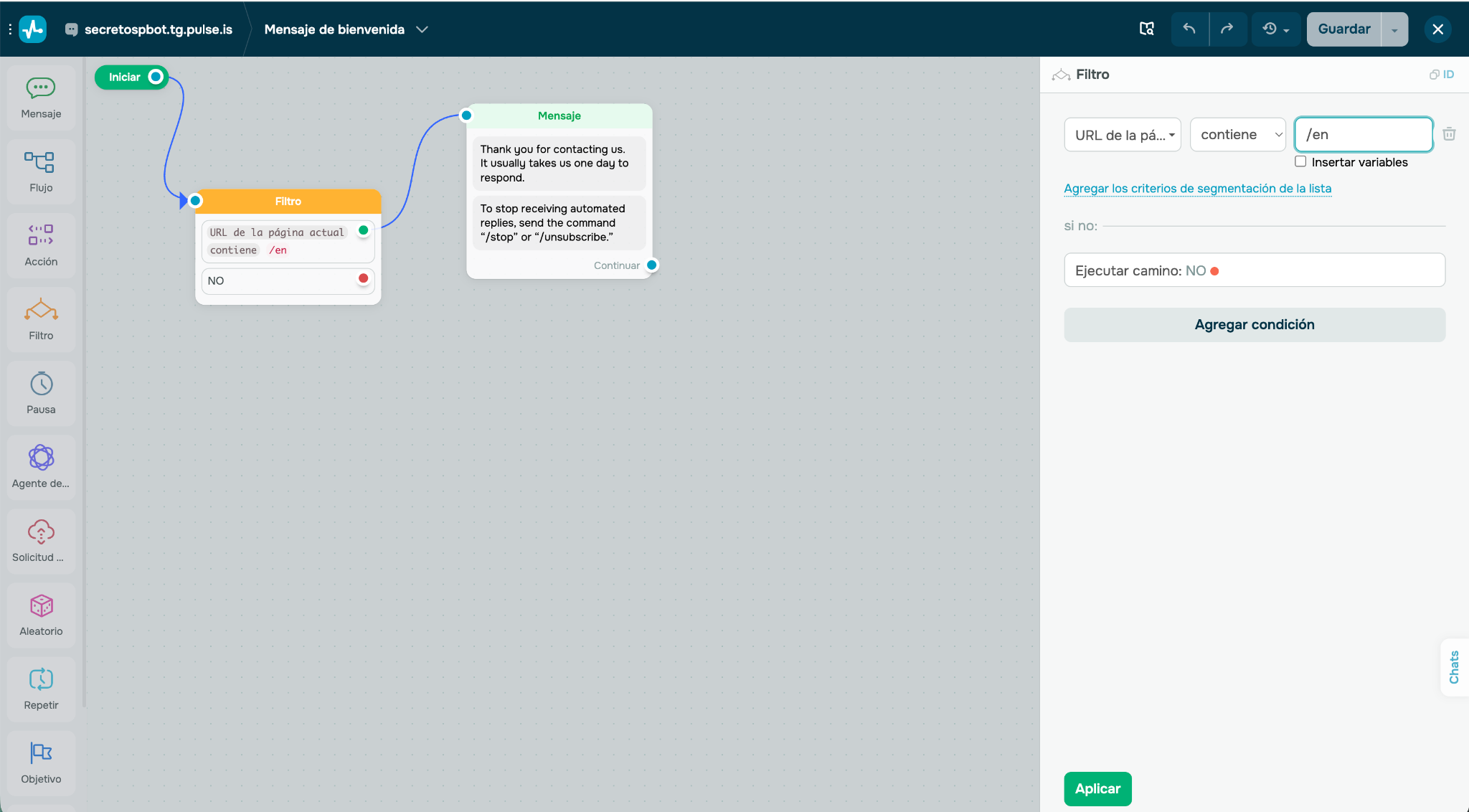Click the Agregar condición button
Viewport: 1469px width, 812px height.
(1255, 325)
